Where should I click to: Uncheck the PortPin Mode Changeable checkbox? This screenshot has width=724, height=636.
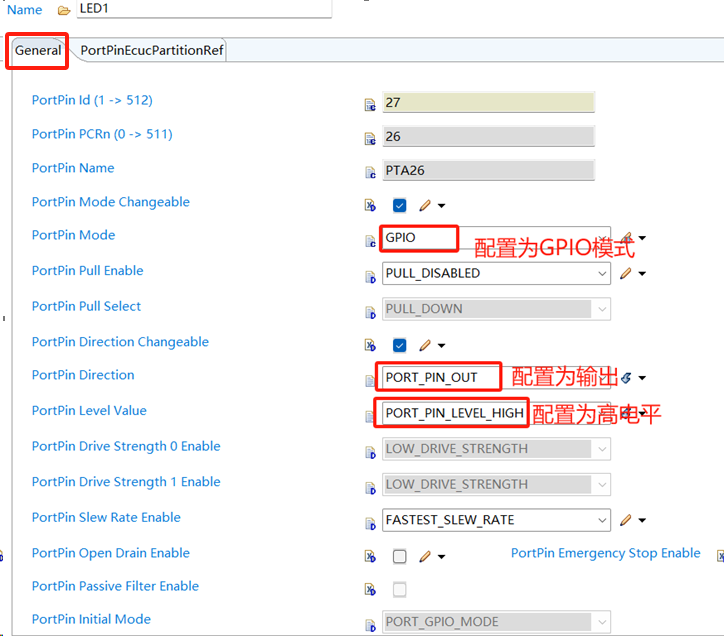pos(400,206)
